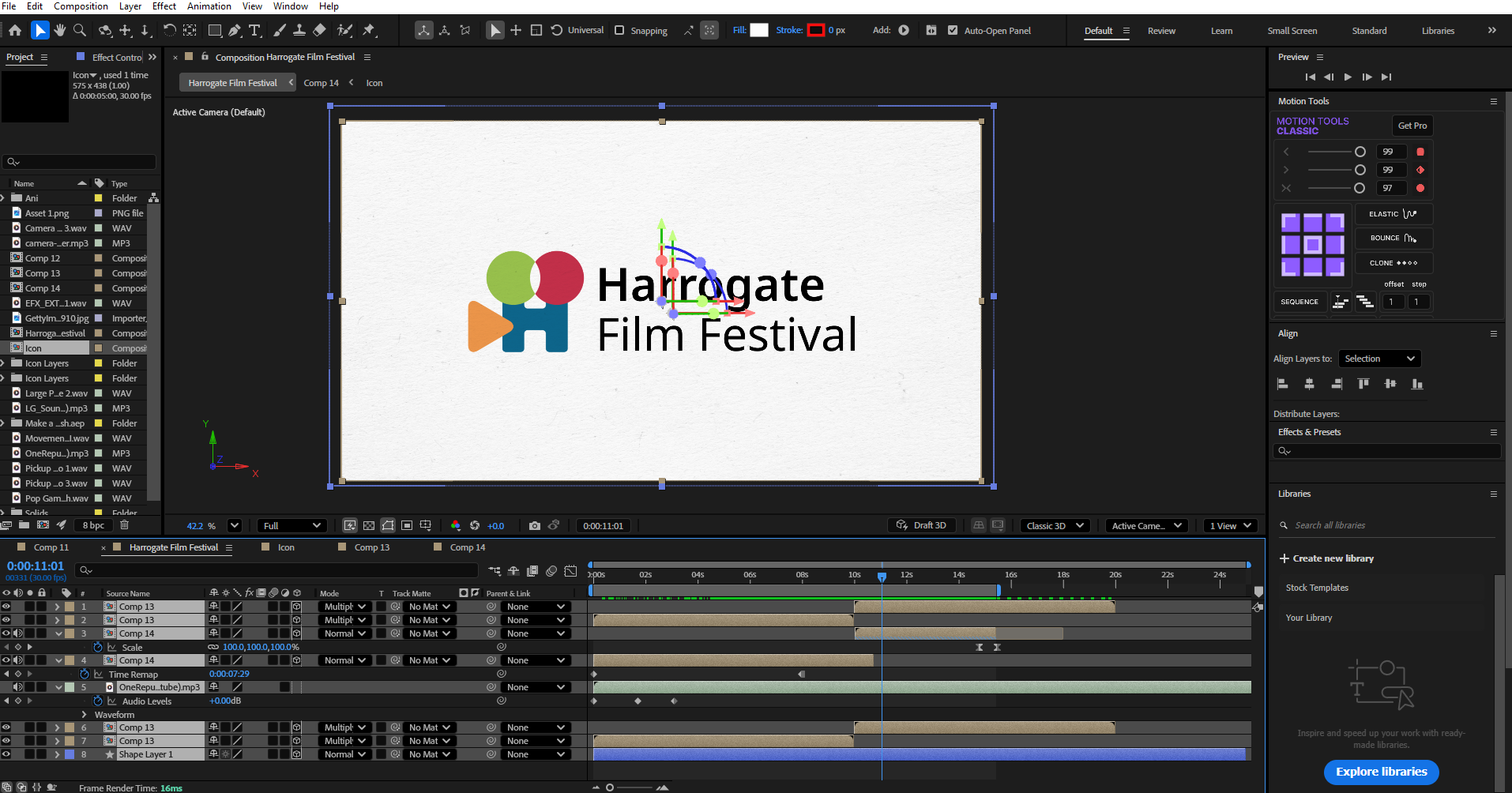Align layers horizontally centered
This screenshot has width=1512, height=793.
(x=1310, y=384)
